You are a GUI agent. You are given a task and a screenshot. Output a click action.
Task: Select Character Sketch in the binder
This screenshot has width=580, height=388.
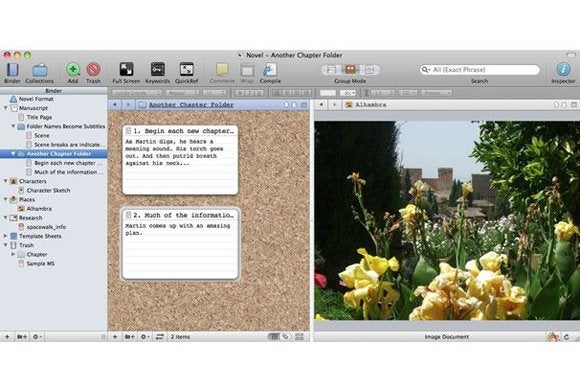[x=48, y=190]
